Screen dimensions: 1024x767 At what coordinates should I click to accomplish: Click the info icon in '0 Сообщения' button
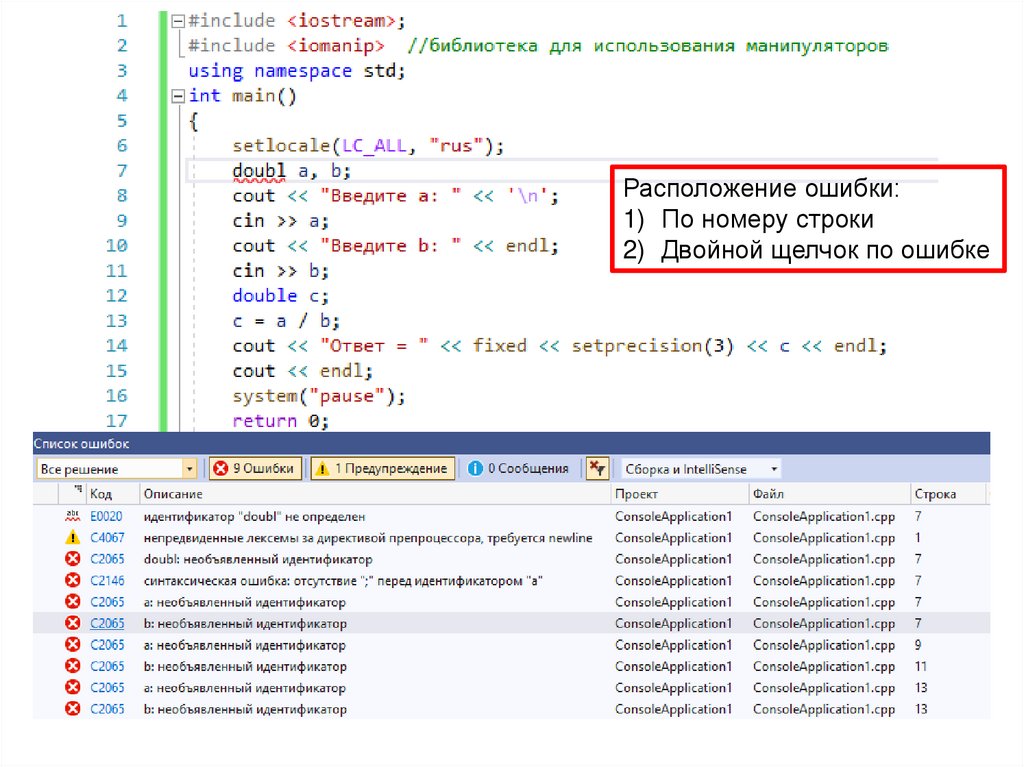[475, 468]
